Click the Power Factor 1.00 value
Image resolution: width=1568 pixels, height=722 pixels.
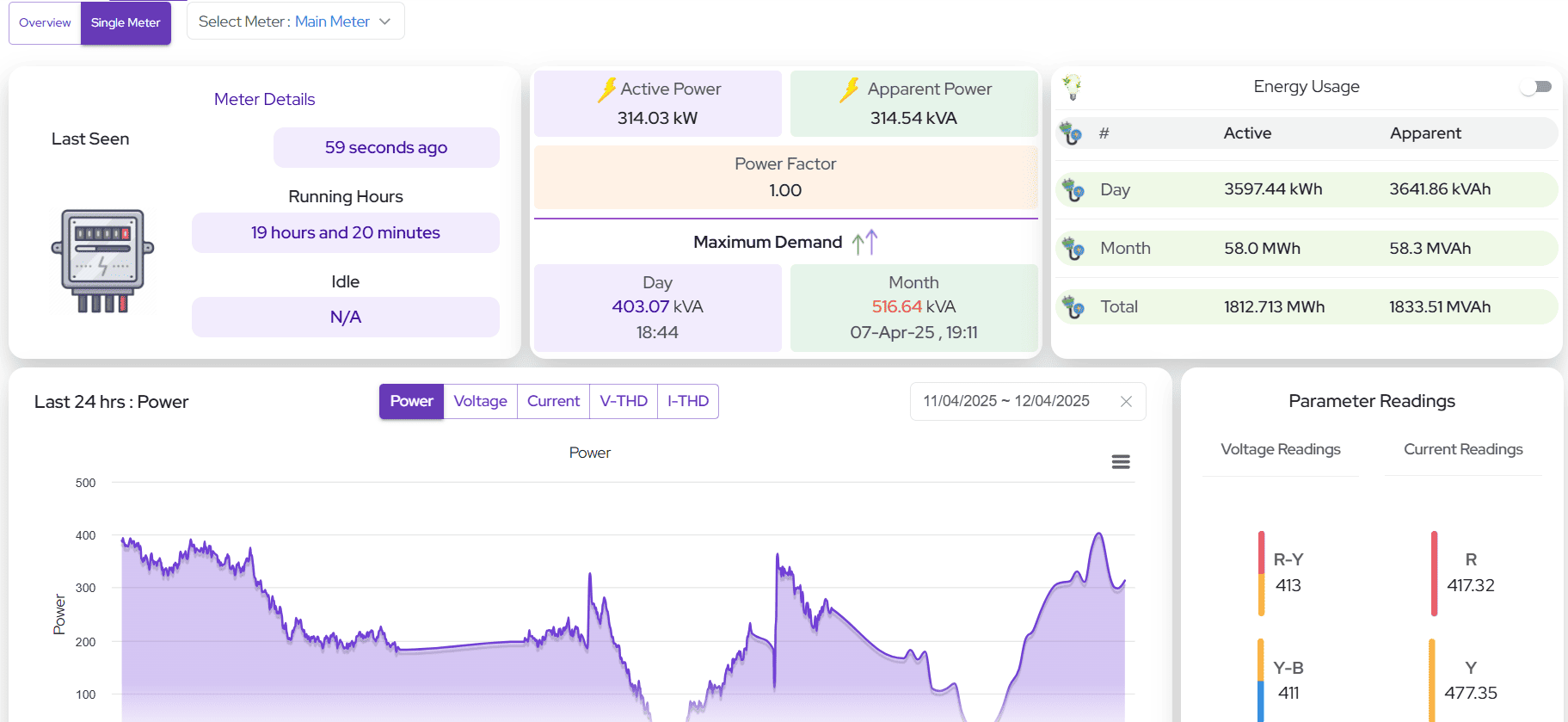pyautogui.click(x=785, y=190)
